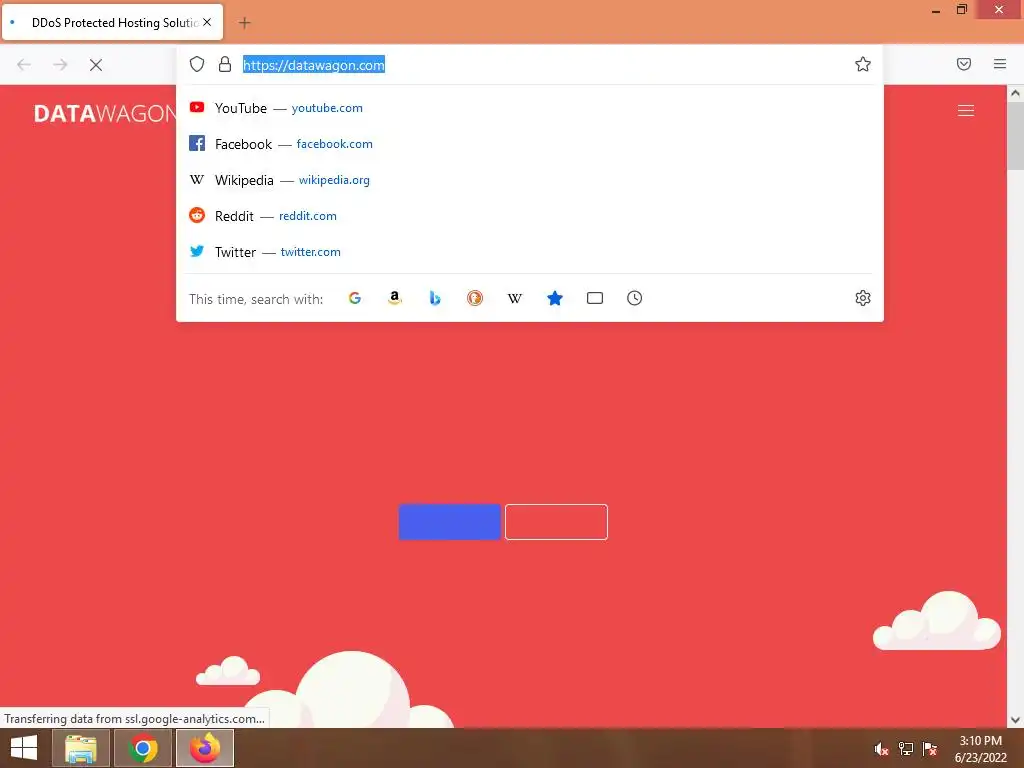Click the muted volume tray icon

[881, 749]
